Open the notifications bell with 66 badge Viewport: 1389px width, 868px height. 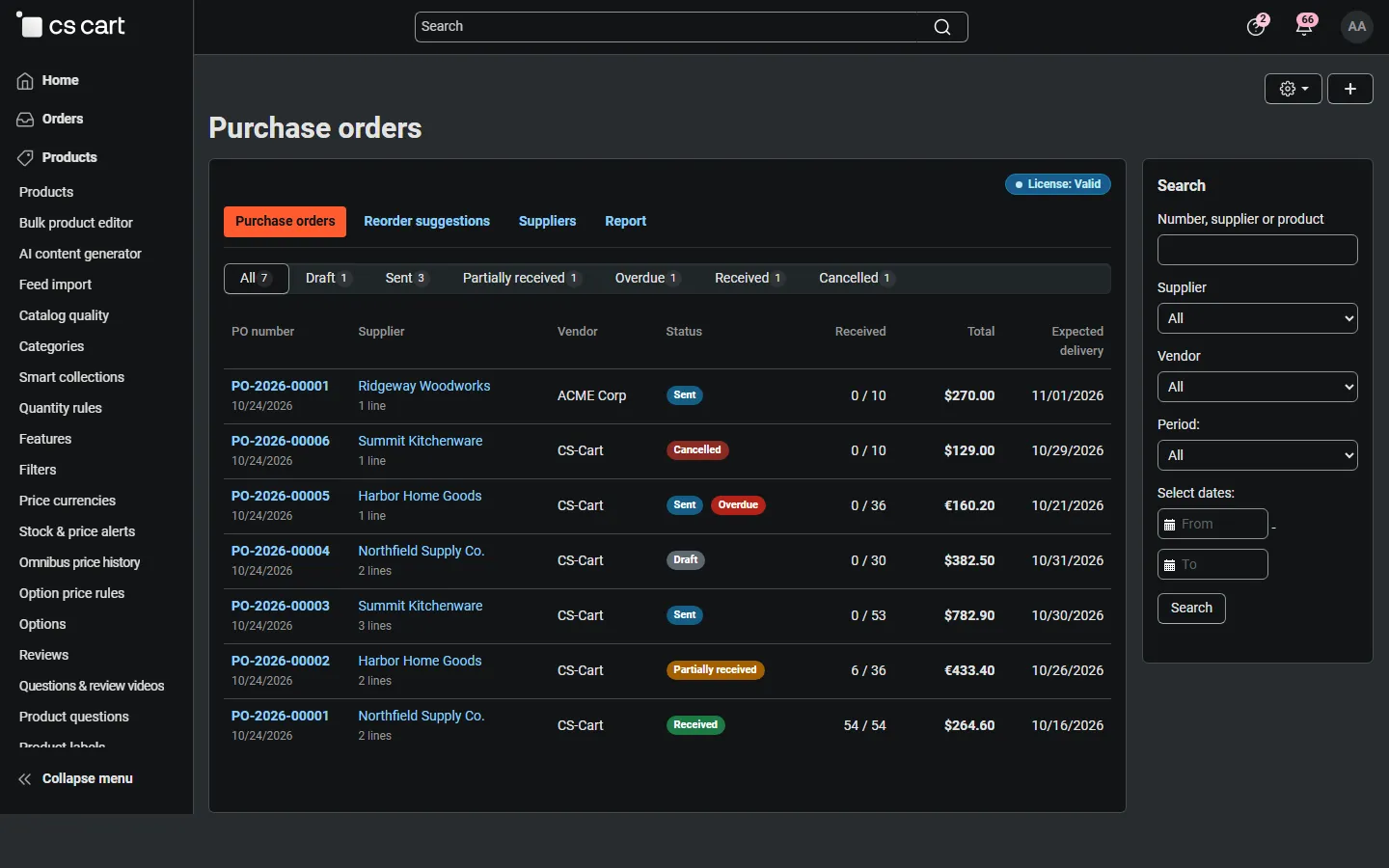coord(1305,26)
